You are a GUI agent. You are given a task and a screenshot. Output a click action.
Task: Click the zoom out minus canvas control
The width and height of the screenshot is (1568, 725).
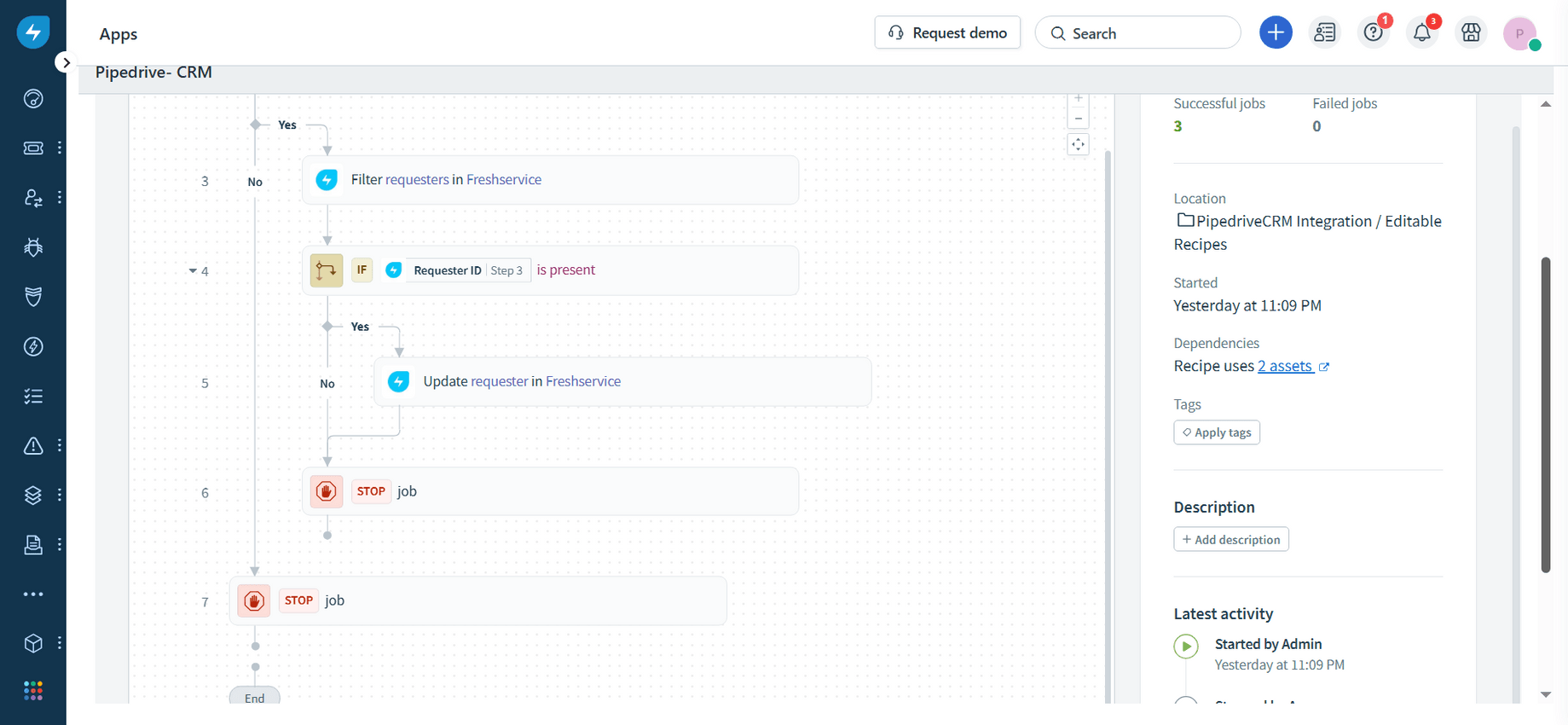(x=1079, y=119)
